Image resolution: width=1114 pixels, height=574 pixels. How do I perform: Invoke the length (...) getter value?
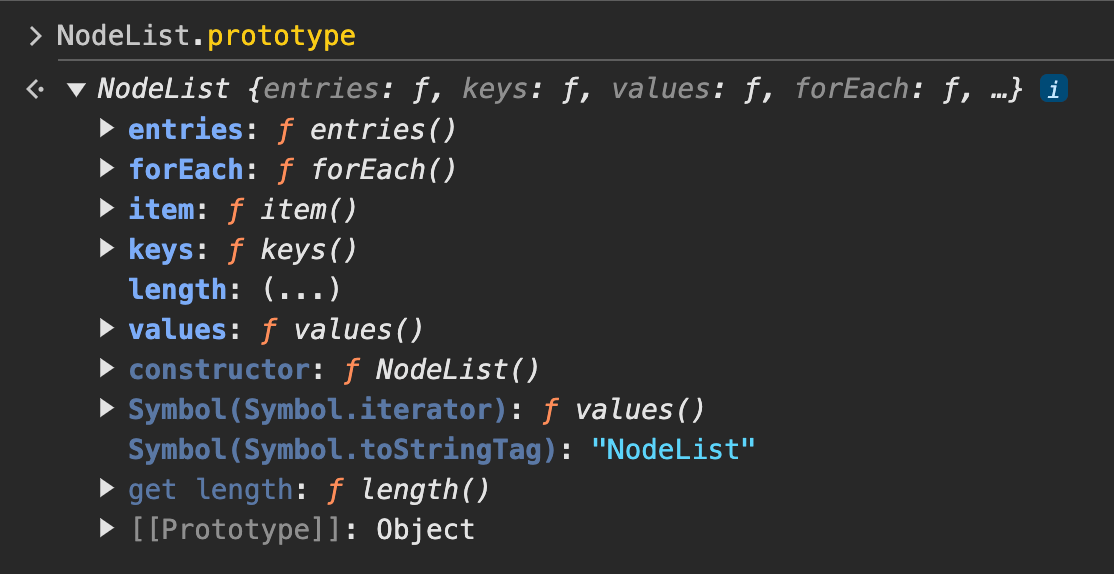[x=300, y=290]
